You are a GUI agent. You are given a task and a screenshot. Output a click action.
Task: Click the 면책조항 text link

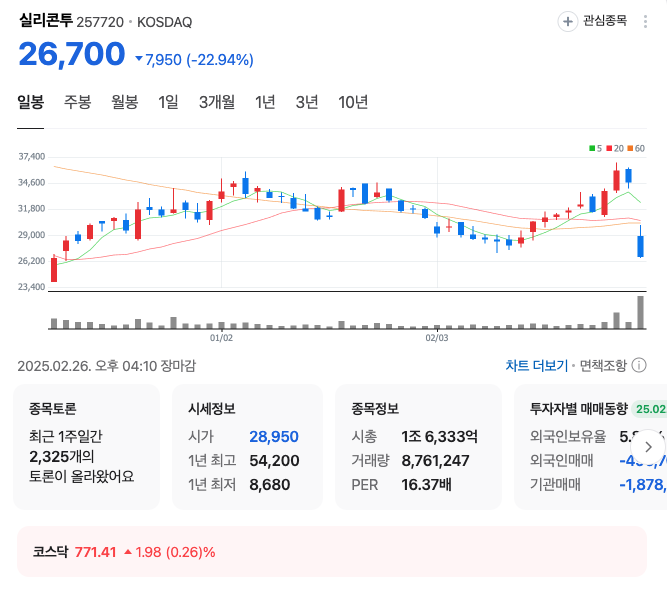(603, 365)
